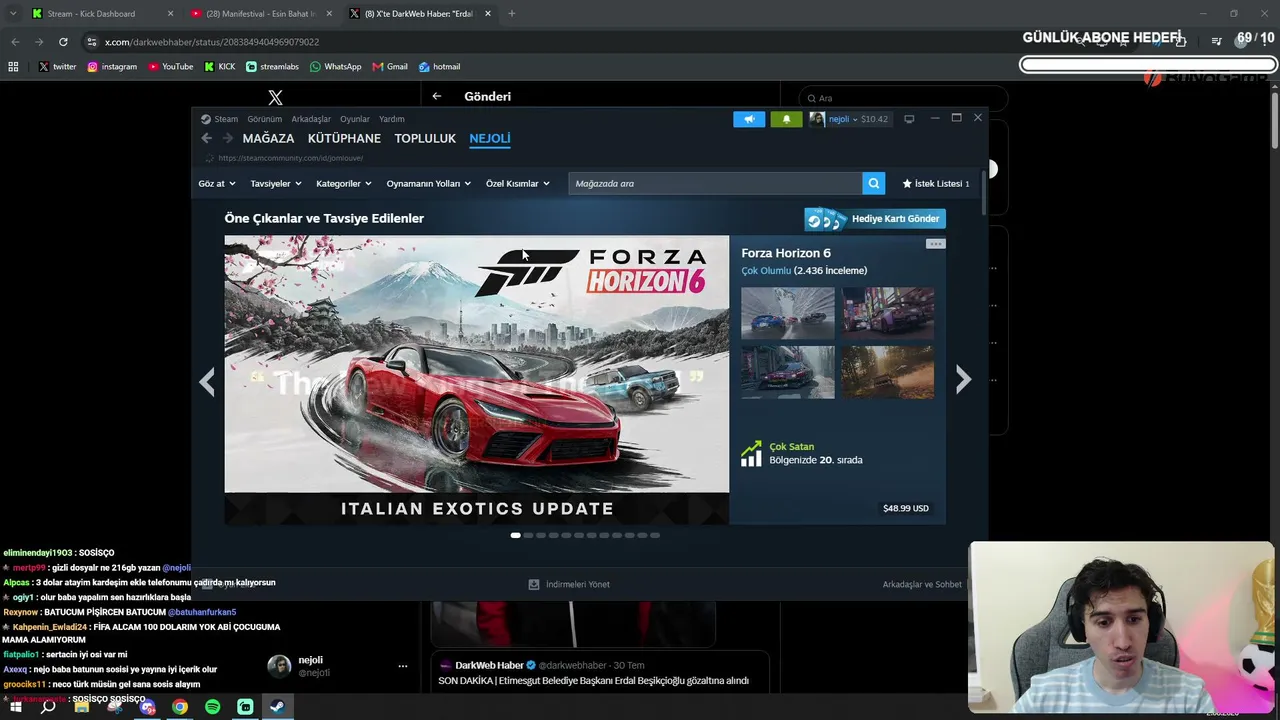
Task: Click the Hediye Kartı Gönder button
Action: tap(875, 219)
